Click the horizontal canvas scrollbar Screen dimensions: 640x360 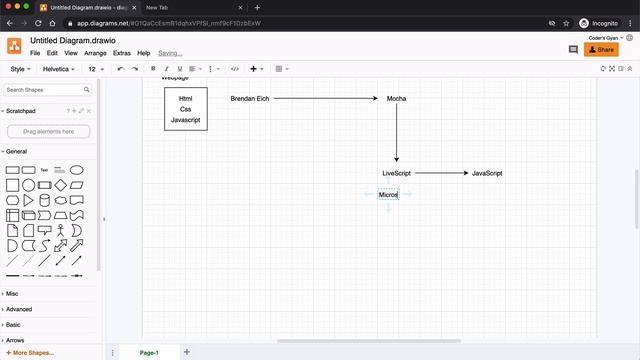[369, 341]
